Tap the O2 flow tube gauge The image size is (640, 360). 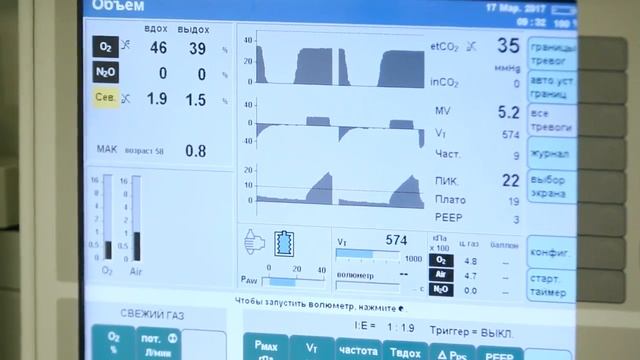[x=108, y=217]
